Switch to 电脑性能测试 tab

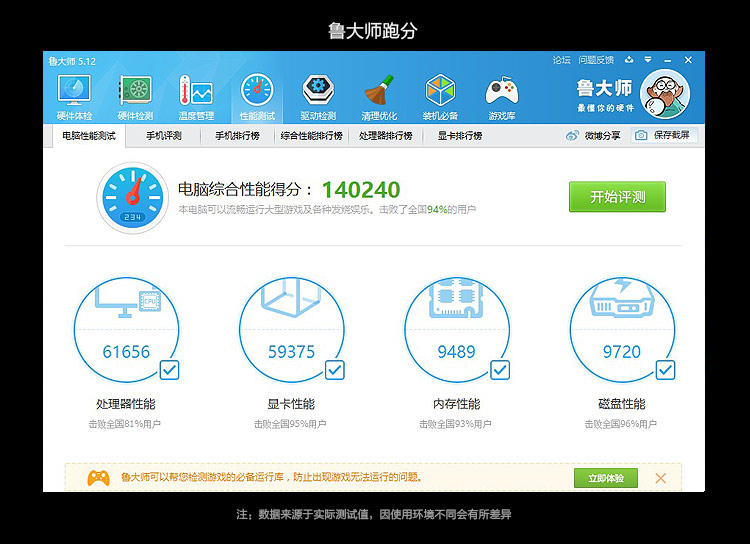[x=89, y=136]
